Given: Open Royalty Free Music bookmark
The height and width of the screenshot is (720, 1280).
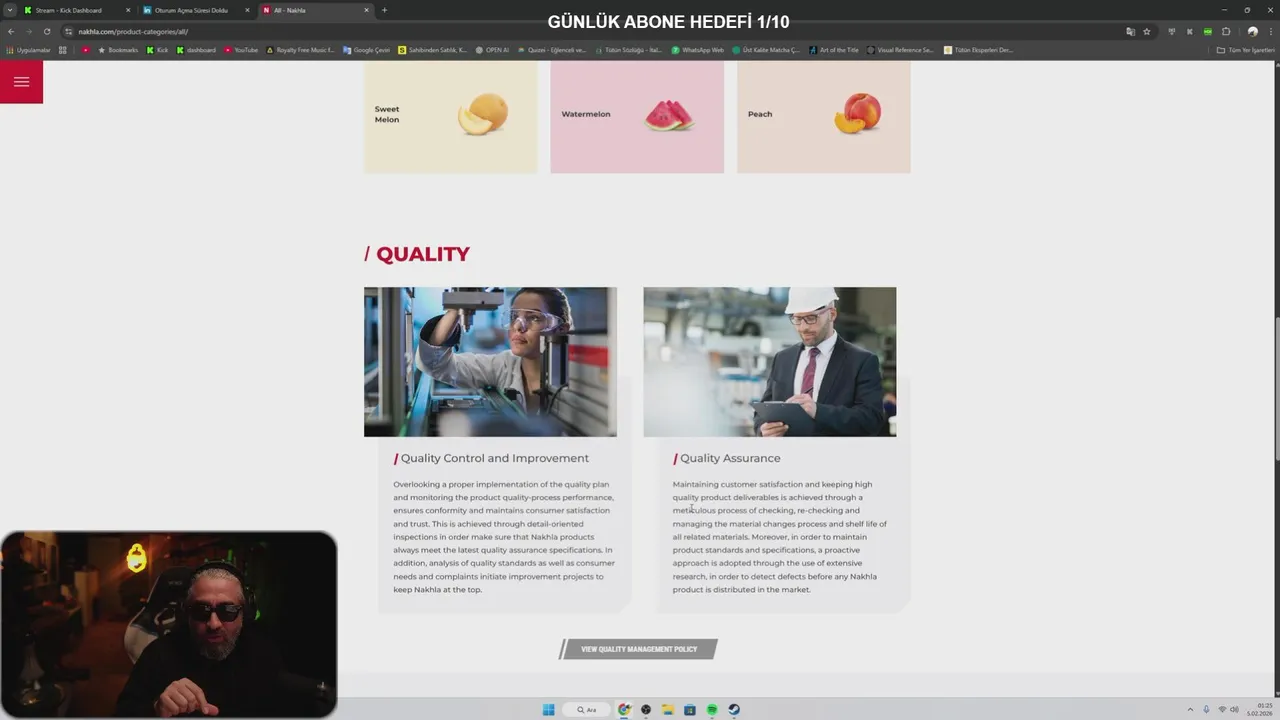Looking at the screenshot, I should (300, 50).
